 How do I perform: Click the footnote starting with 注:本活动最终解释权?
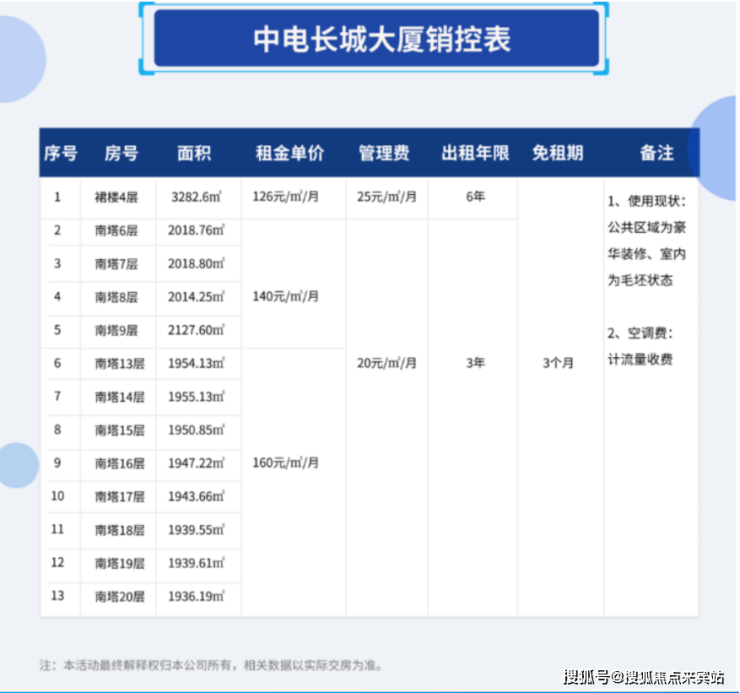point(211,666)
